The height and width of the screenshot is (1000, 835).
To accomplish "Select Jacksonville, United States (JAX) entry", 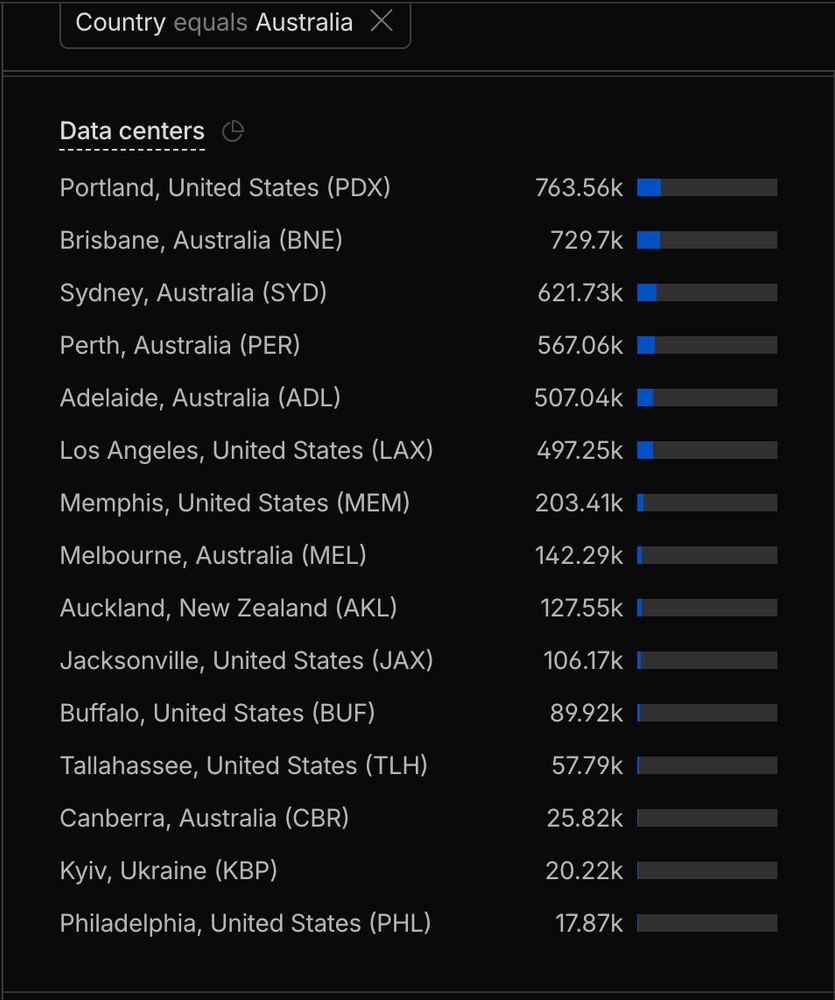I will pos(418,660).
